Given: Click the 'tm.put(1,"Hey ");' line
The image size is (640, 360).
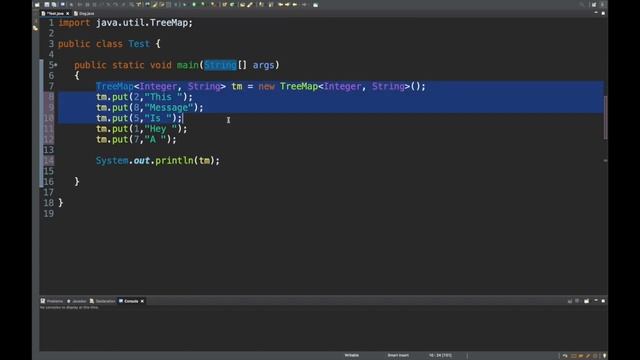Looking at the screenshot, I should click(x=142, y=129).
